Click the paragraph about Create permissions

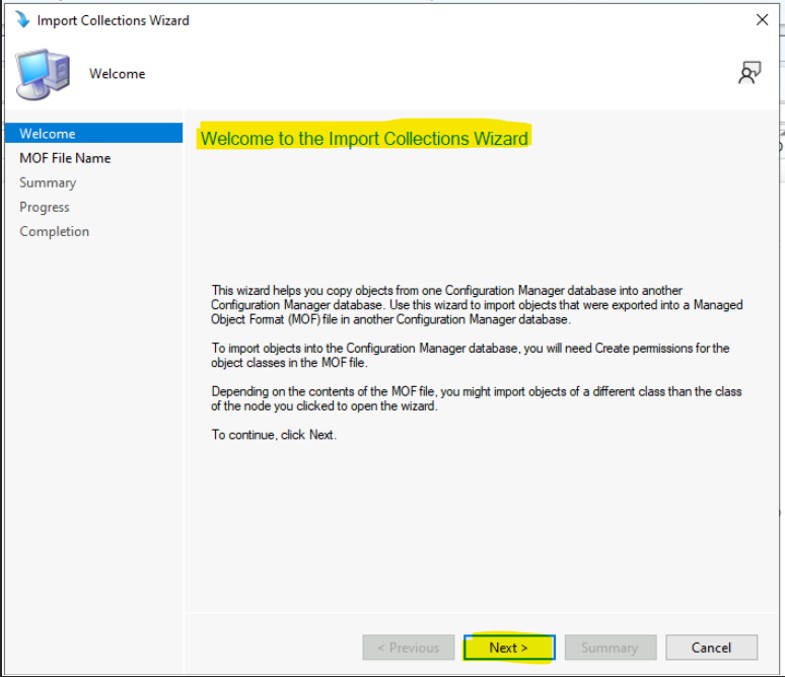coord(470,355)
